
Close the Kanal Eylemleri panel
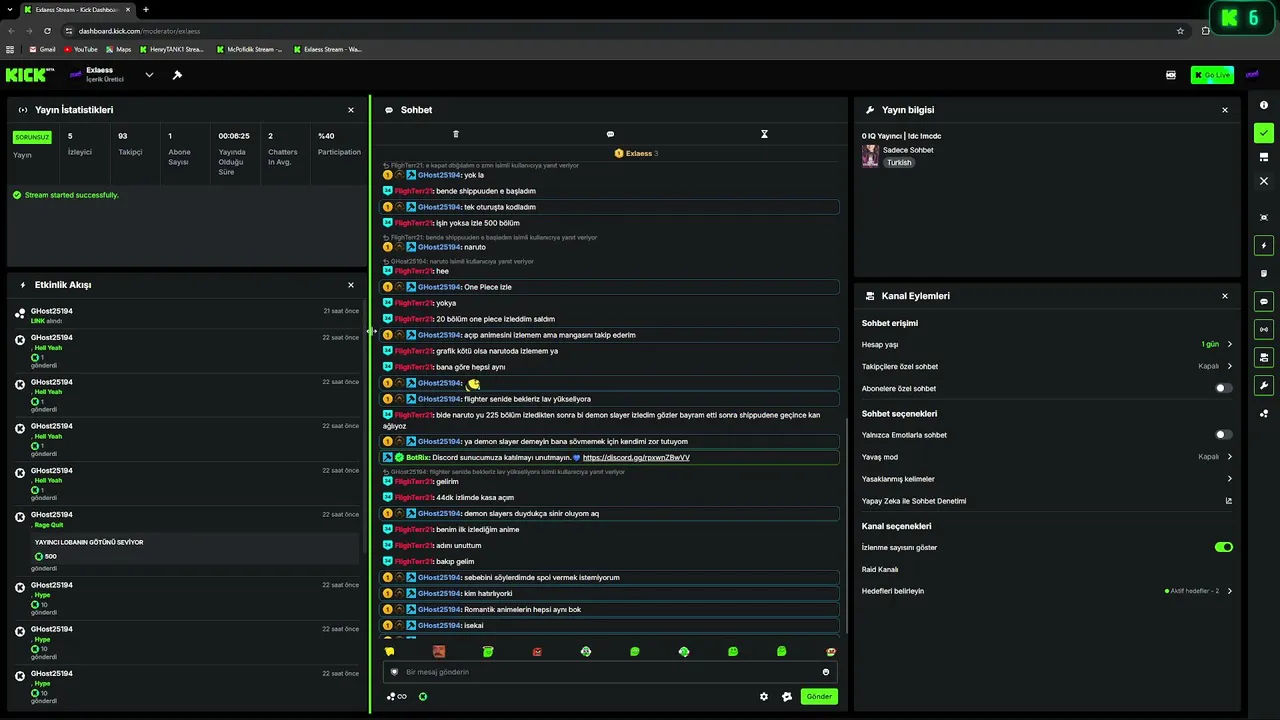[x=1225, y=296]
